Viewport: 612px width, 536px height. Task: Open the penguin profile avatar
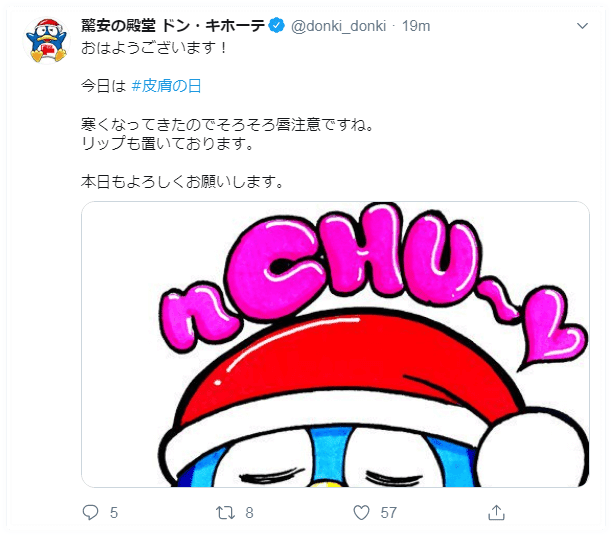[x=47, y=41]
